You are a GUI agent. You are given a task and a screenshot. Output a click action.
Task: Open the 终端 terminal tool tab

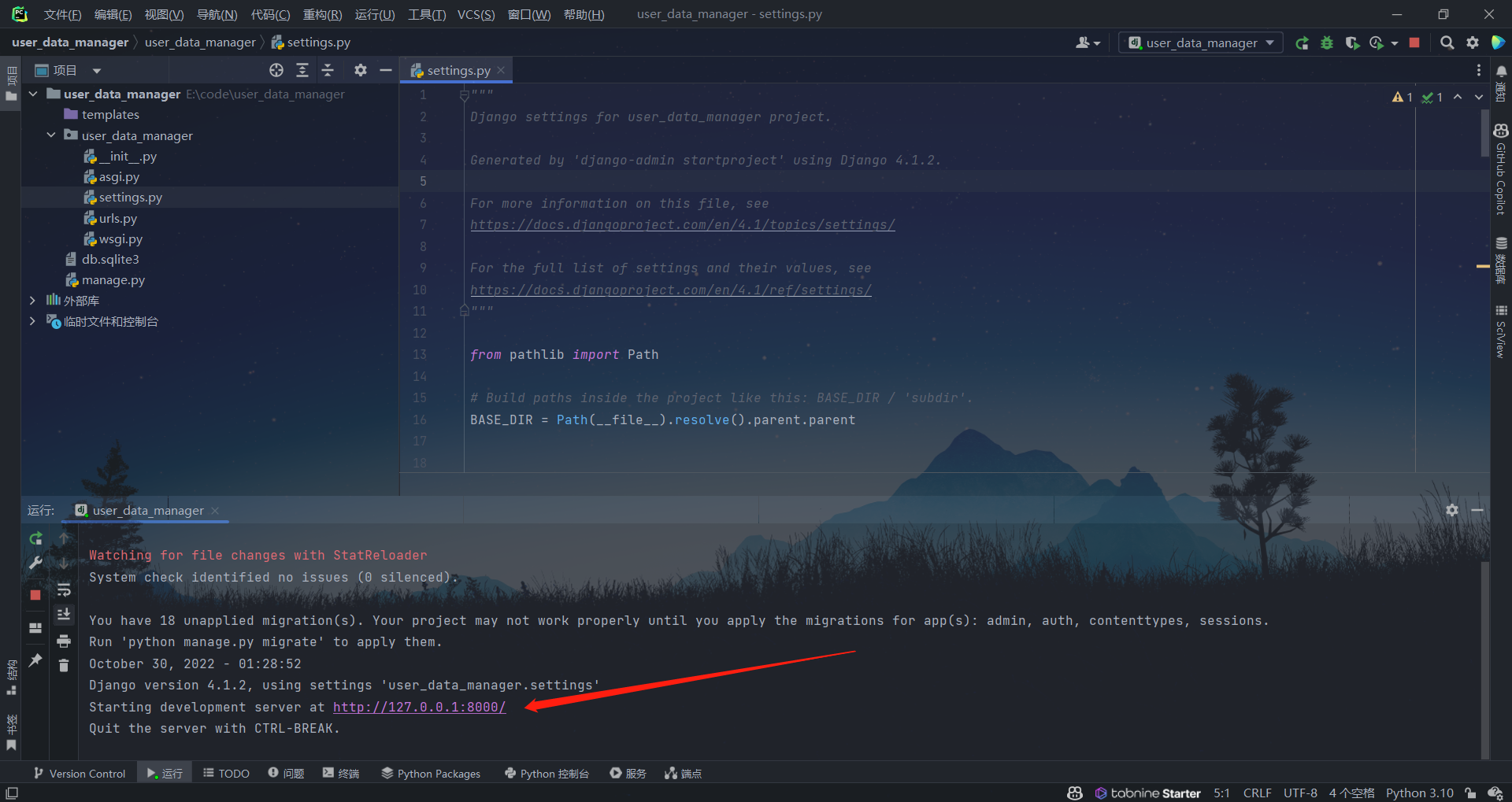pyautogui.click(x=341, y=774)
